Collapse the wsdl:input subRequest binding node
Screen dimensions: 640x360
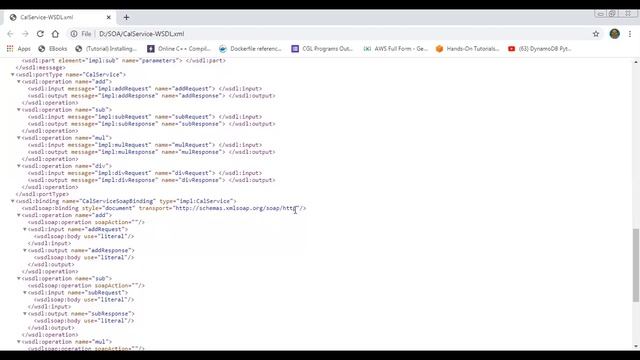click(25, 293)
